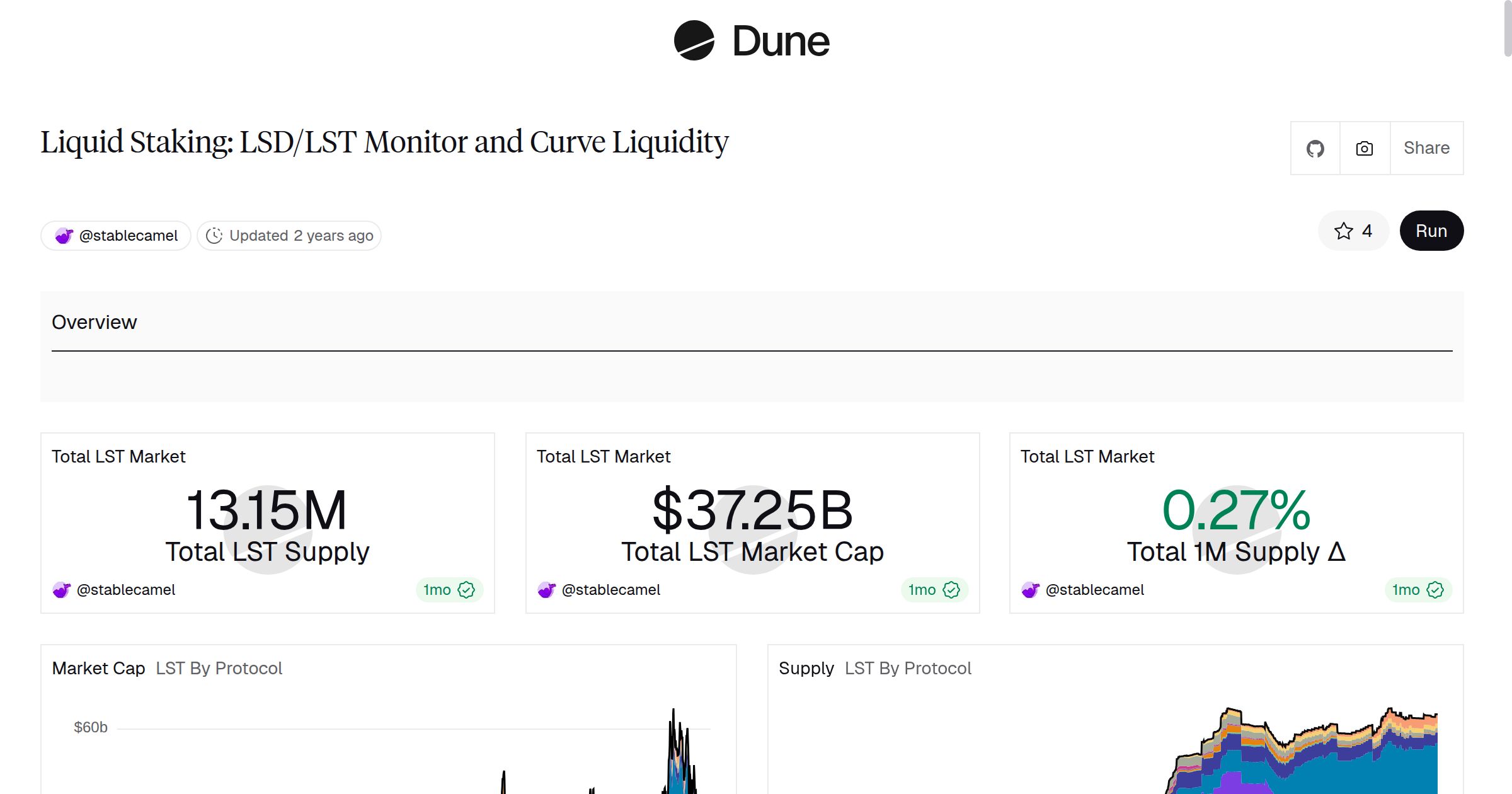Click @stablecamel under the Total LST Market Cap value
This screenshot has width=1512, height=794.
pos(612,590)
